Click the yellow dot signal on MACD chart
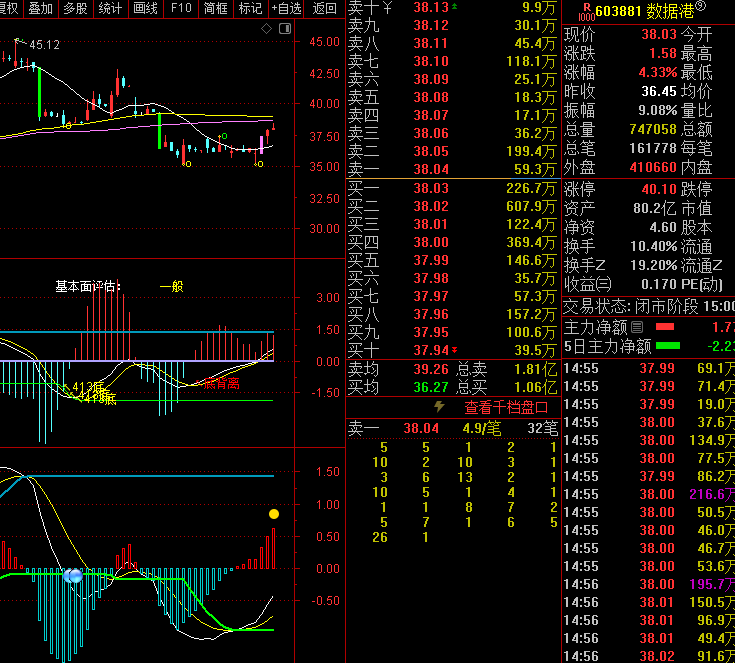 pyautogui.click(x=273, y=514)
